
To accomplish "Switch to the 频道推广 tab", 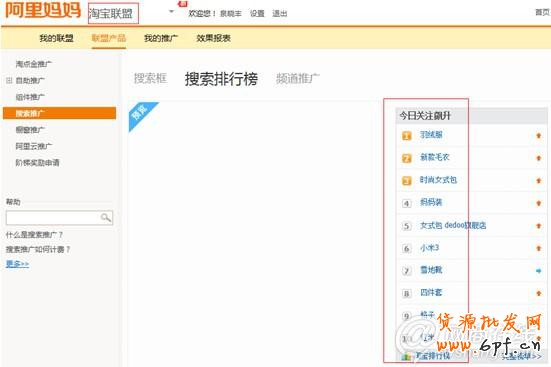I will tap(298, 78).
